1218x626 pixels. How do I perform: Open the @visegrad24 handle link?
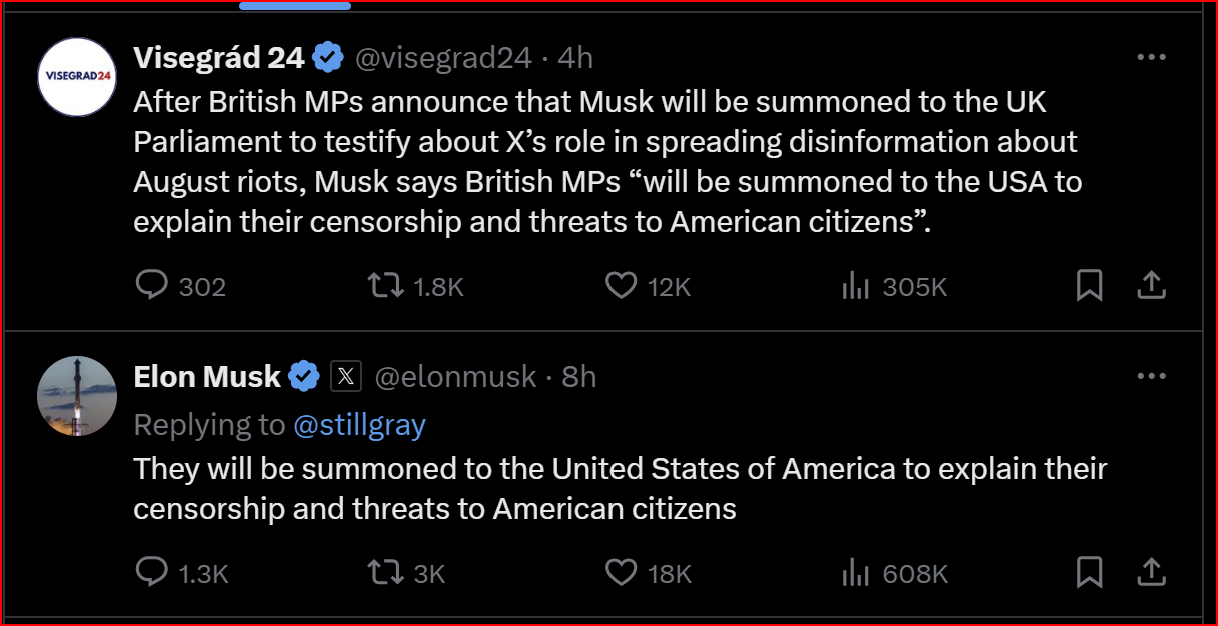(x=443, y=58)
